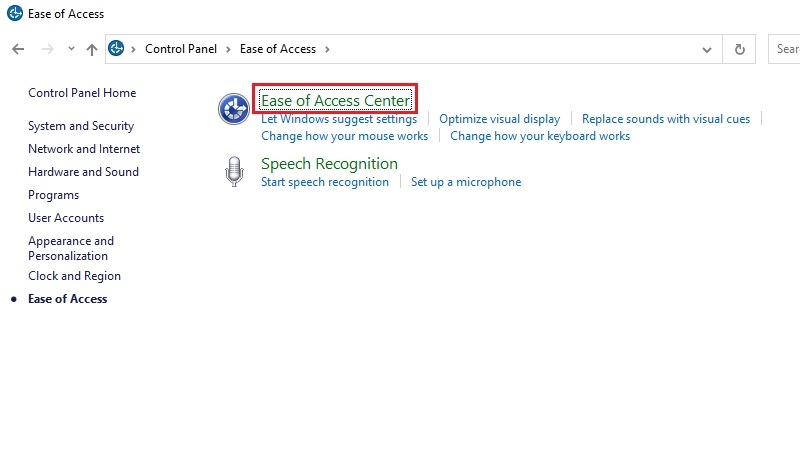Expand the address bar history dropdown
The image size is (800, 450).
coord(707,49)
